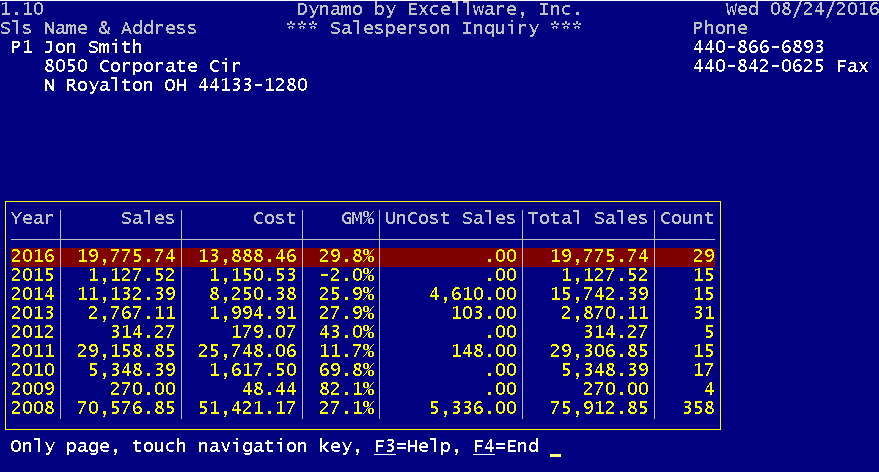Select the 2011 year row

pos(363,351)
